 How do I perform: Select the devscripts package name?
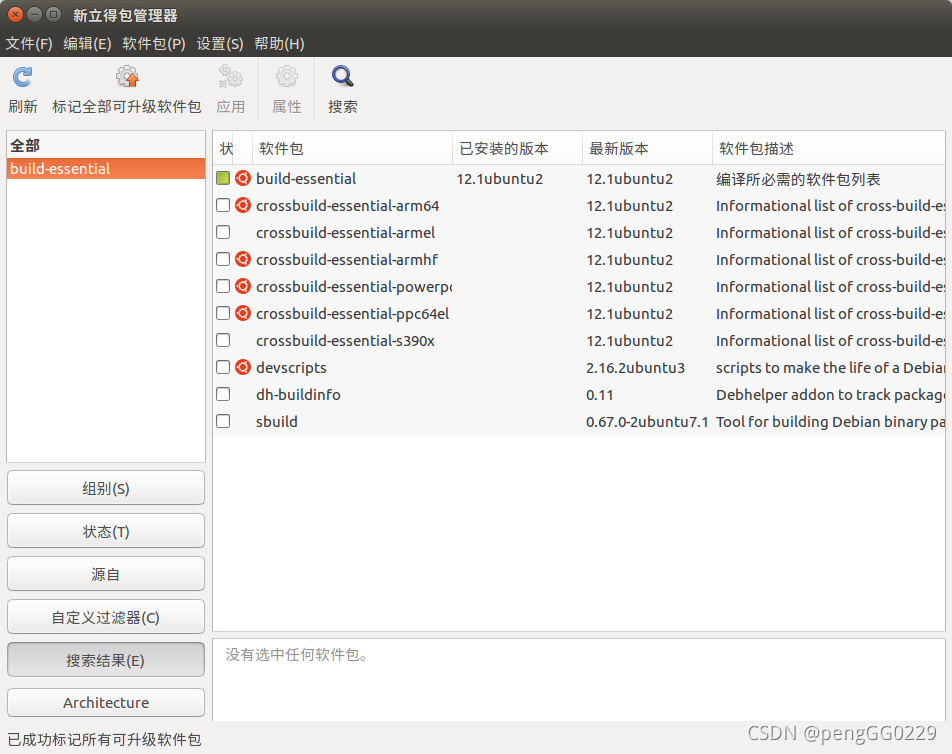pyautogui.click(x=291, y=368)
